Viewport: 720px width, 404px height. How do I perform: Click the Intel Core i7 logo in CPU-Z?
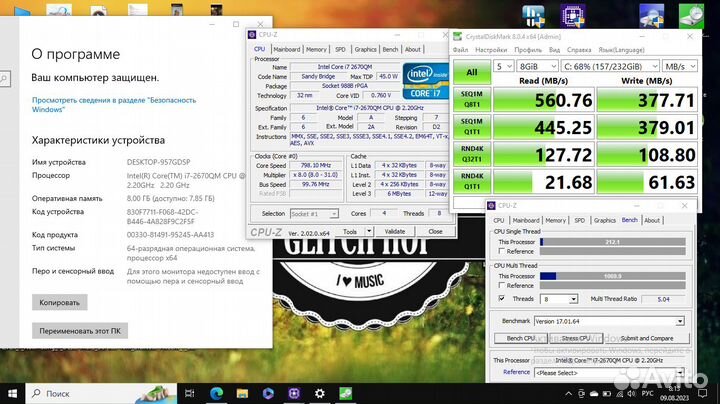(x=426, y=81)
